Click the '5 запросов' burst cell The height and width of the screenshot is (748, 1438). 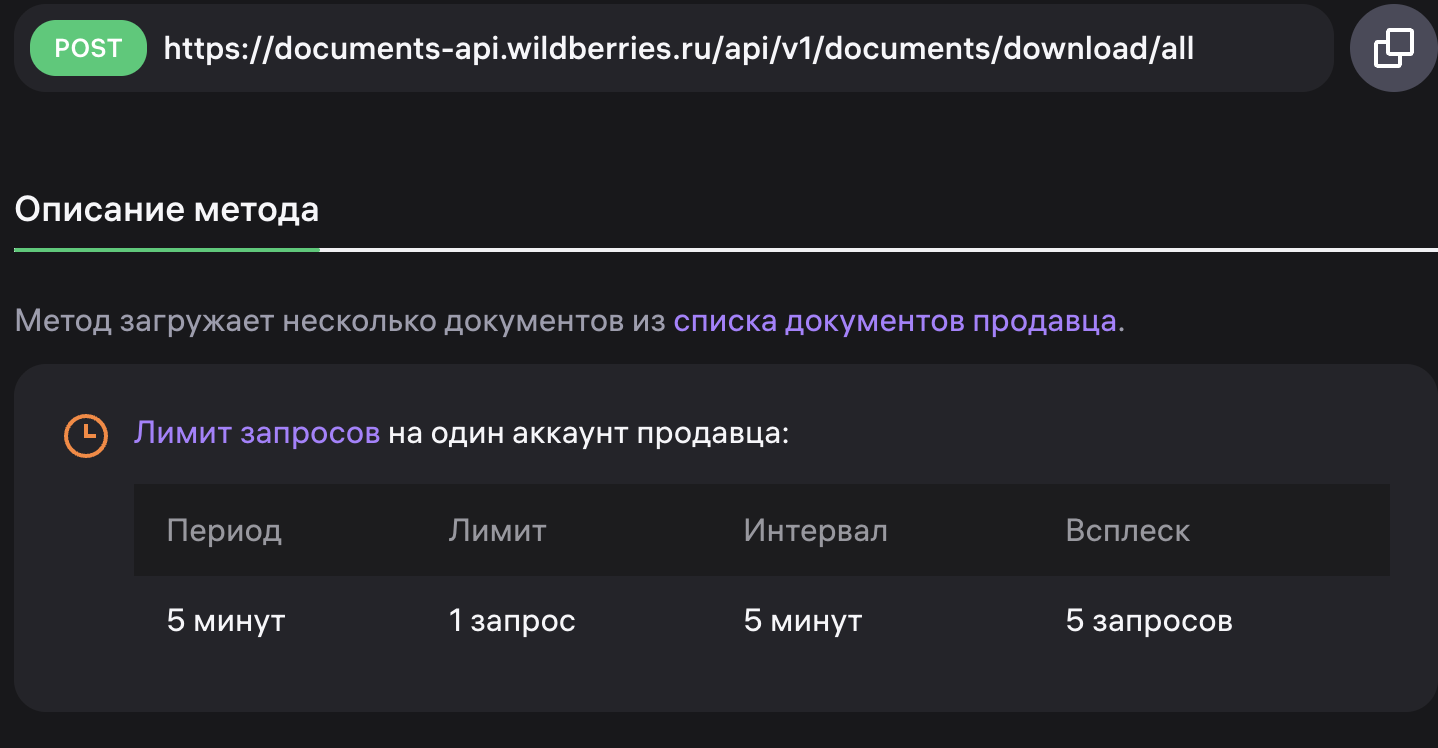click(1149, 621)
